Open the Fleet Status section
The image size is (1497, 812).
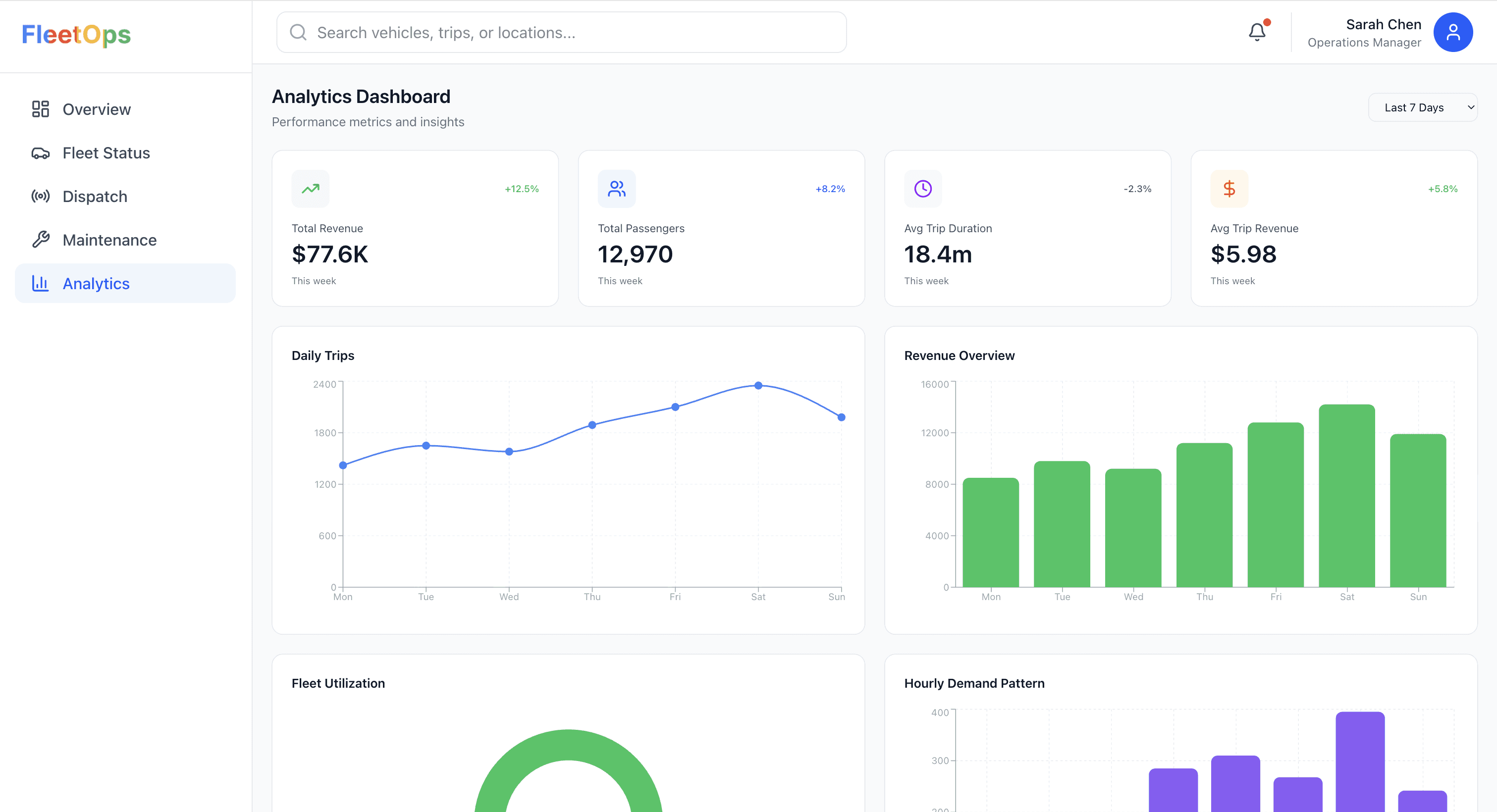tap(106, 153)
